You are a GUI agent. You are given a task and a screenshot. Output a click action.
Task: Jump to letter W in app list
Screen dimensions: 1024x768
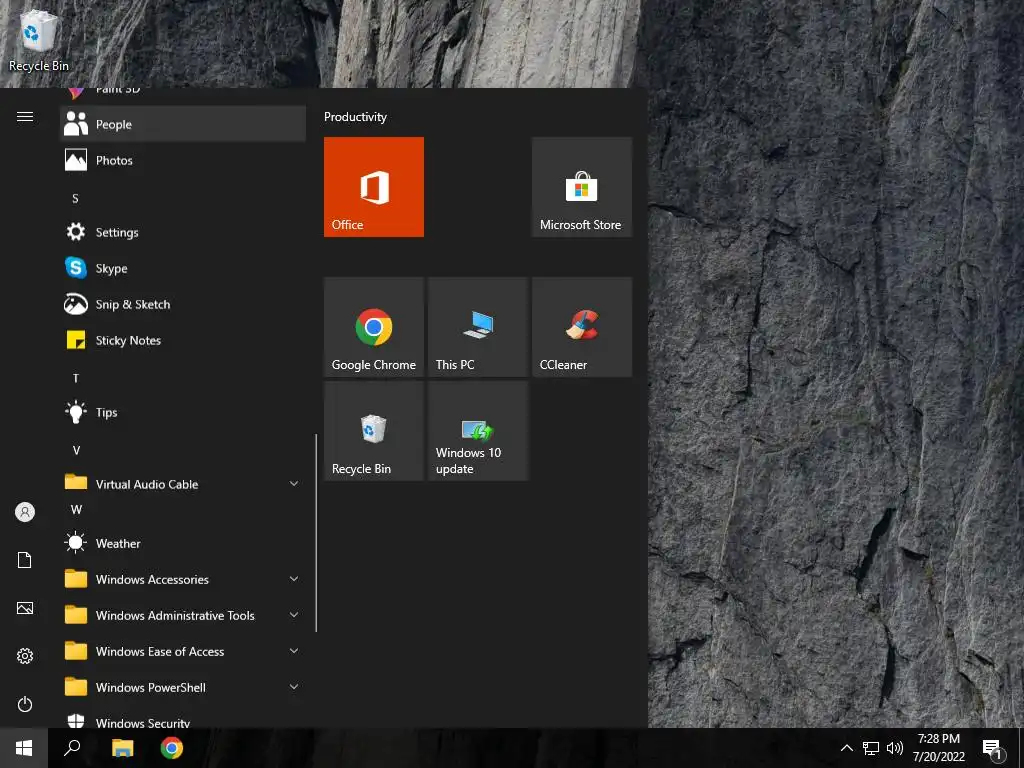(x=76, y=509)
